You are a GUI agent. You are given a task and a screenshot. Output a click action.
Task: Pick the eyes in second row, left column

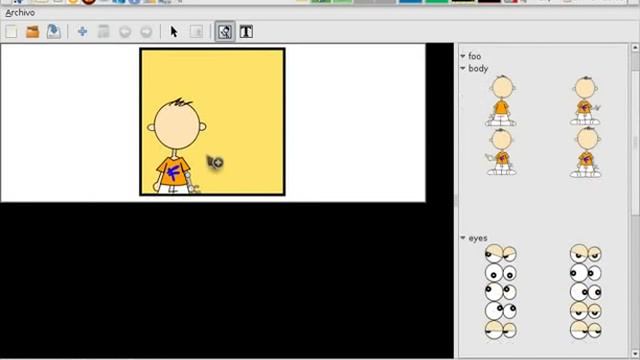tap(500, 273)
